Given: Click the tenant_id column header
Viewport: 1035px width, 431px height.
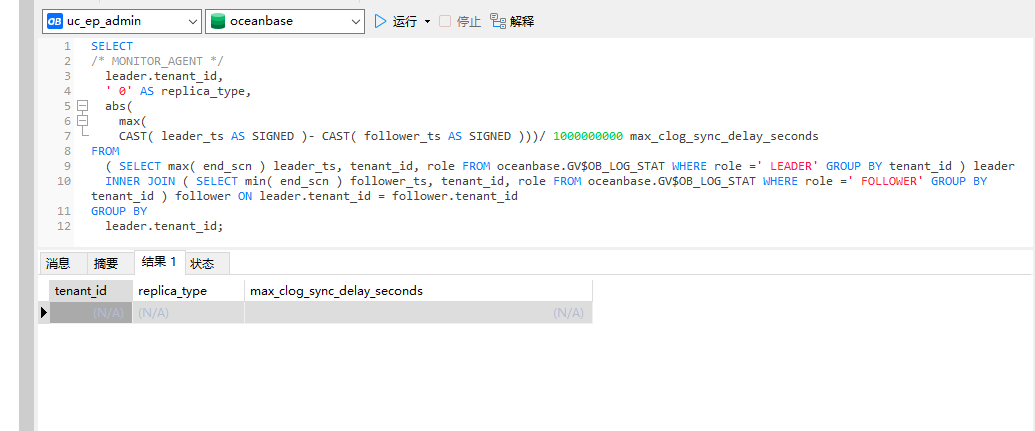Looking at the screenshot, I should [81, 291].
